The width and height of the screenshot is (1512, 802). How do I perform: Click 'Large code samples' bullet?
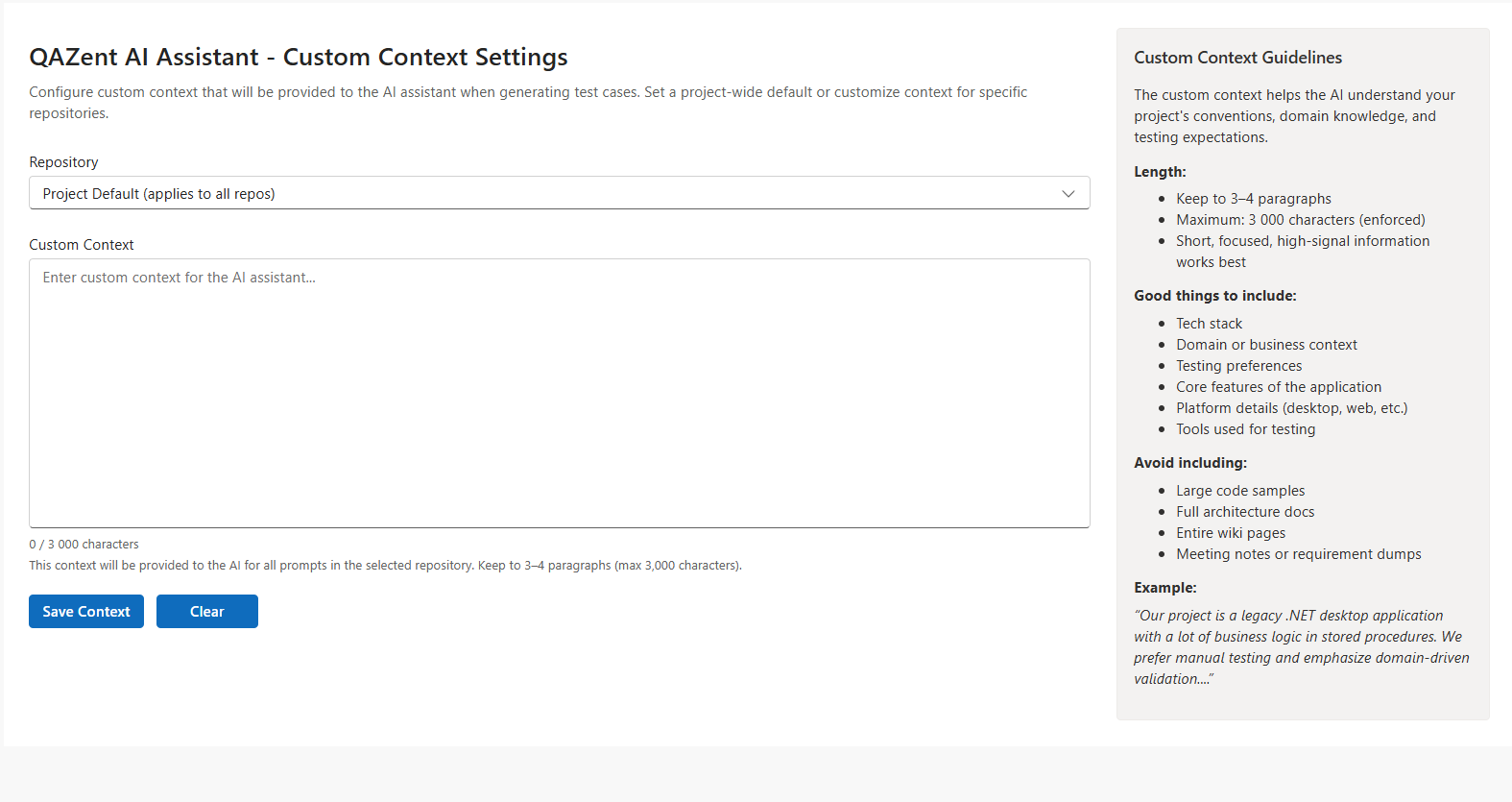click(1240, 491)
